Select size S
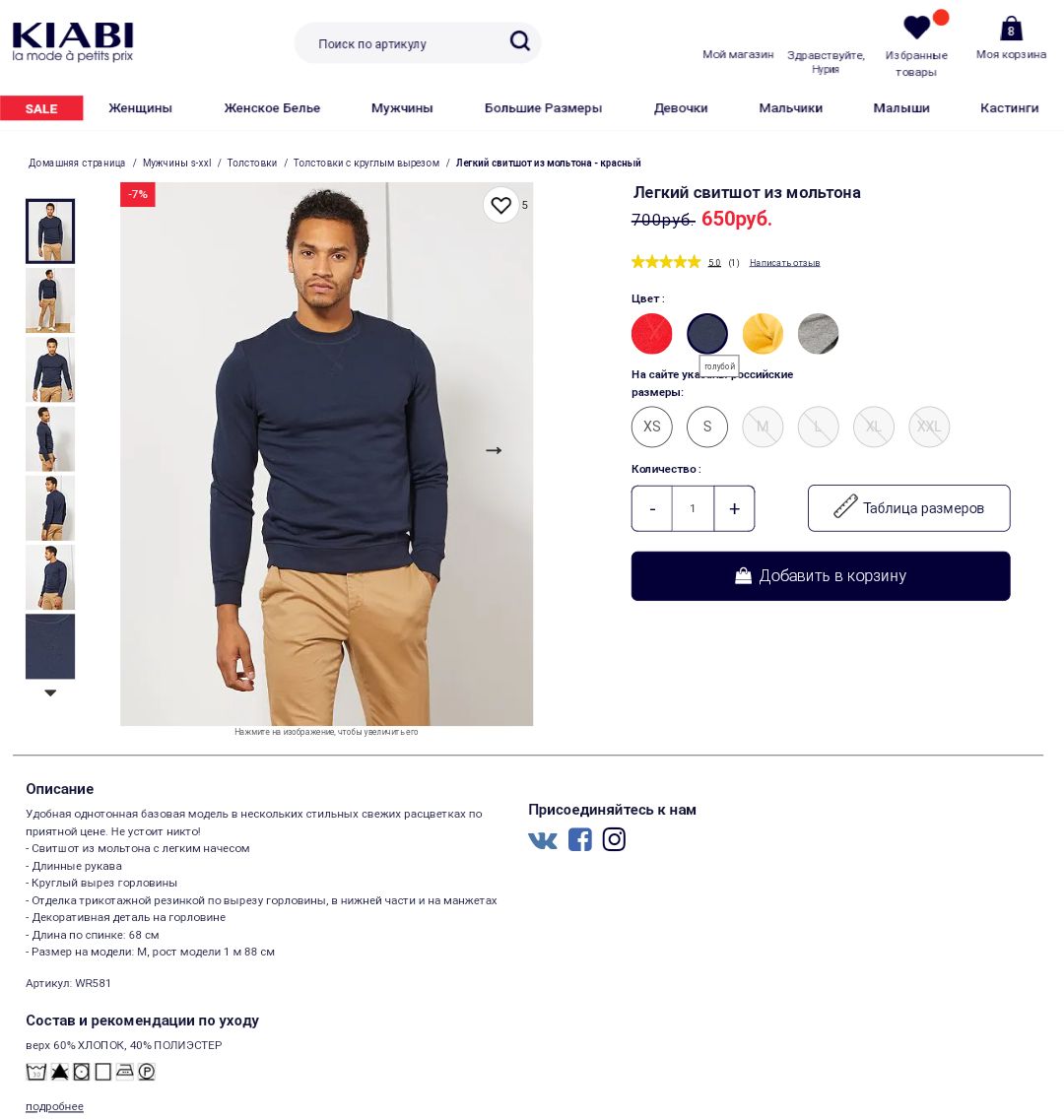This screenshot has height=1120, width=1064. [707, 427]
